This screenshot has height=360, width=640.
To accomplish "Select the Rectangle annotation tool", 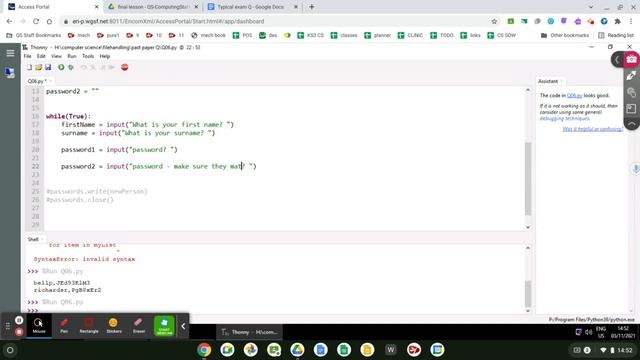I will (89, 325).
